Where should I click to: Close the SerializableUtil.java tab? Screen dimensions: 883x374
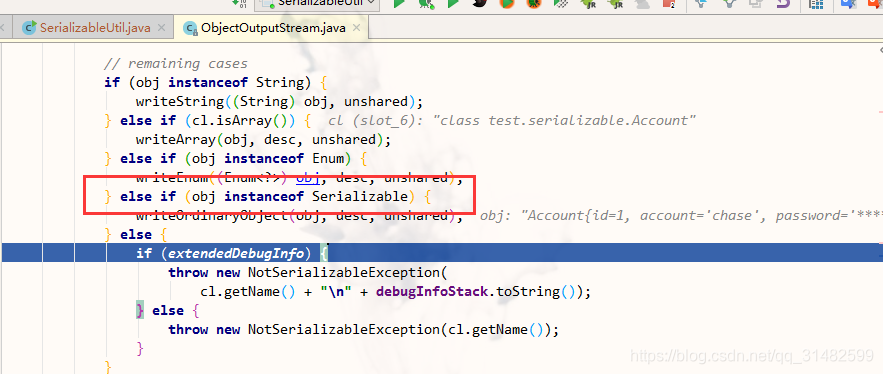tap(162, 28)
